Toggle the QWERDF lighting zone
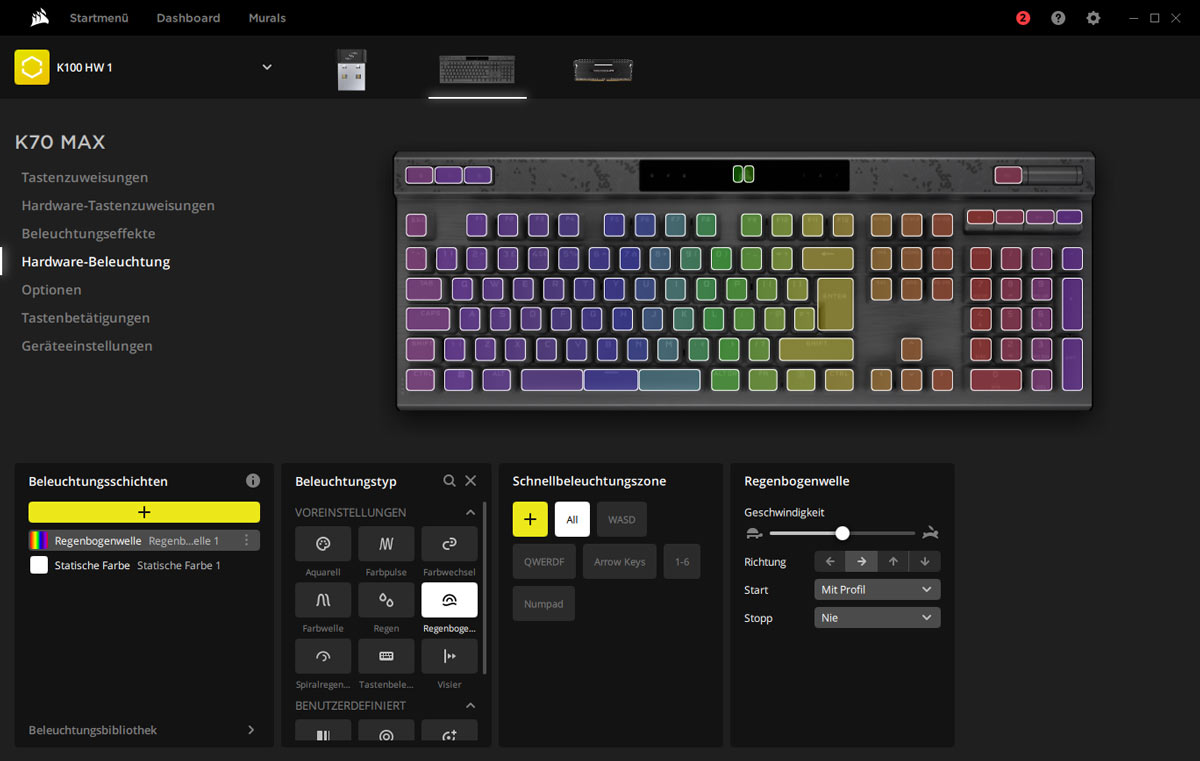This screenshot has height=761, width=1200. pos(544,562)
